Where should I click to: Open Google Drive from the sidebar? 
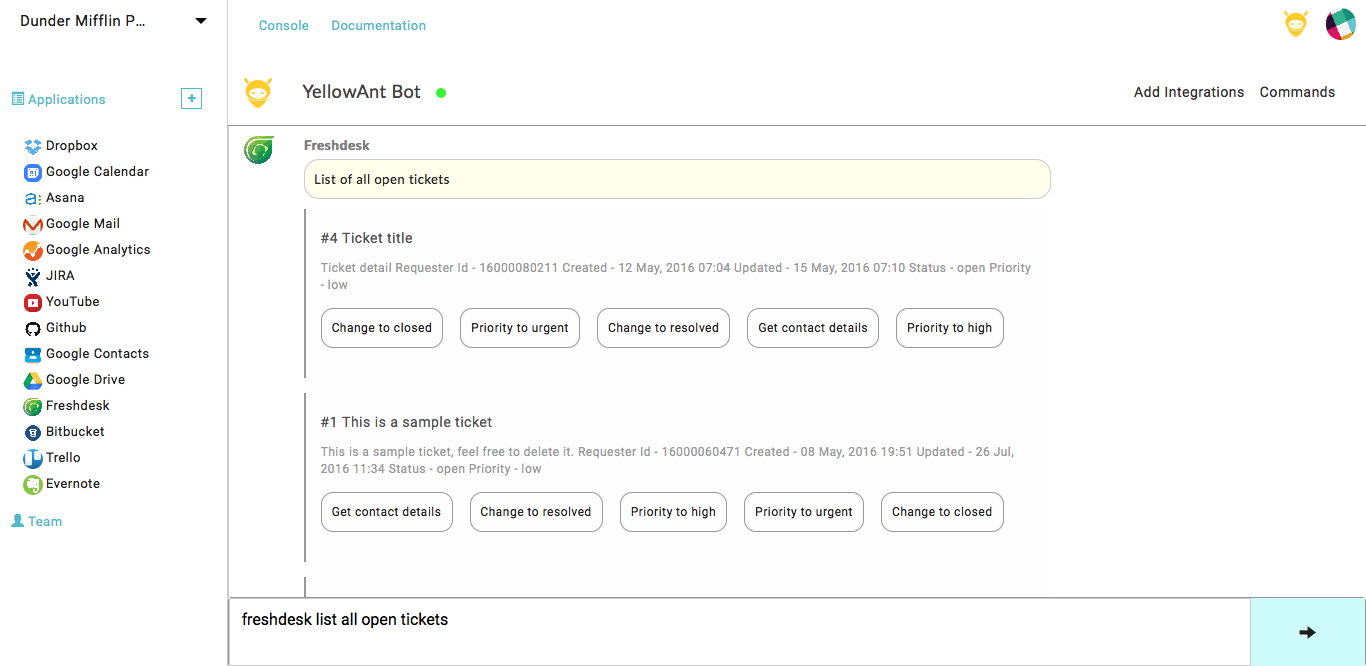pyautogui.click(x=31, y=379)
